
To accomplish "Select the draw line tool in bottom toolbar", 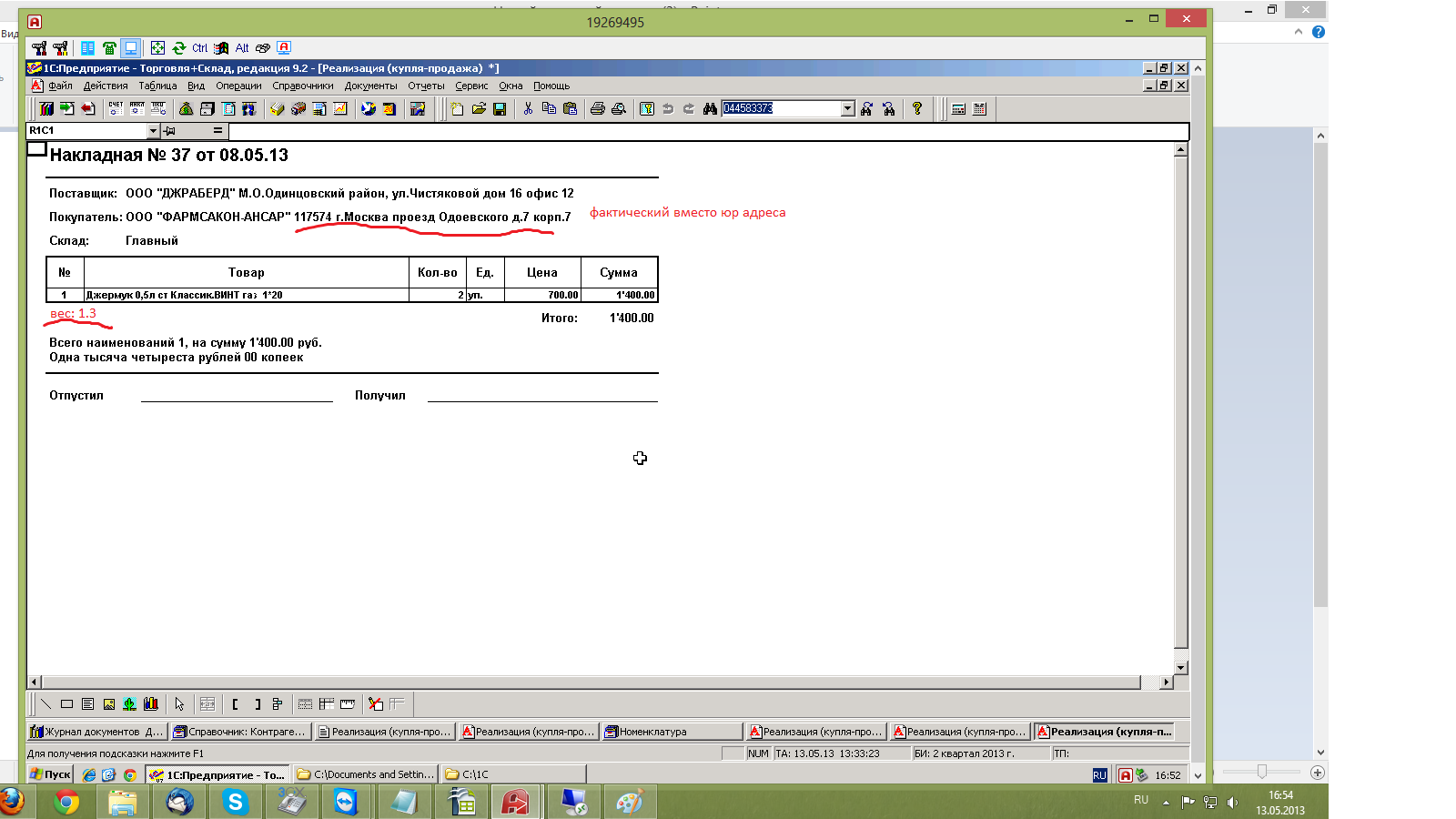I will (45, 704).
